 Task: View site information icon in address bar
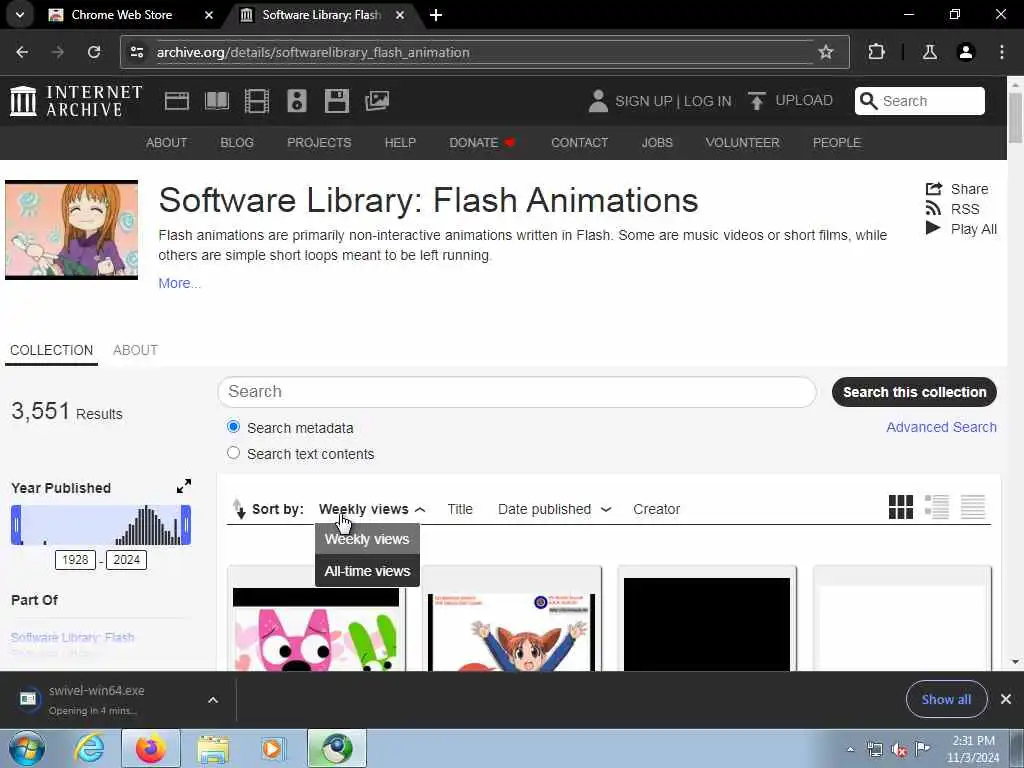(136, 52)
